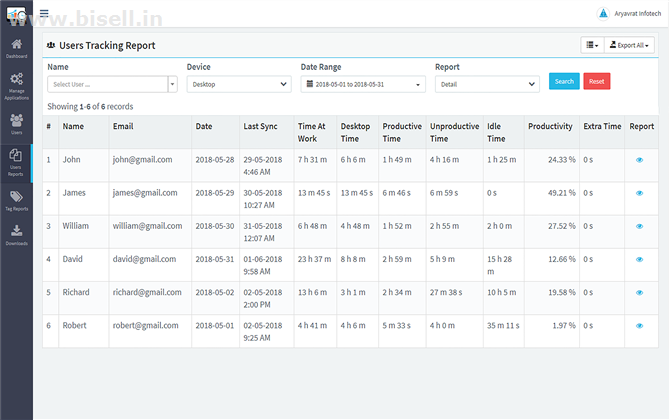
Task: Expand the Select User dropdown arrow
Action: [x=173, y=84]
